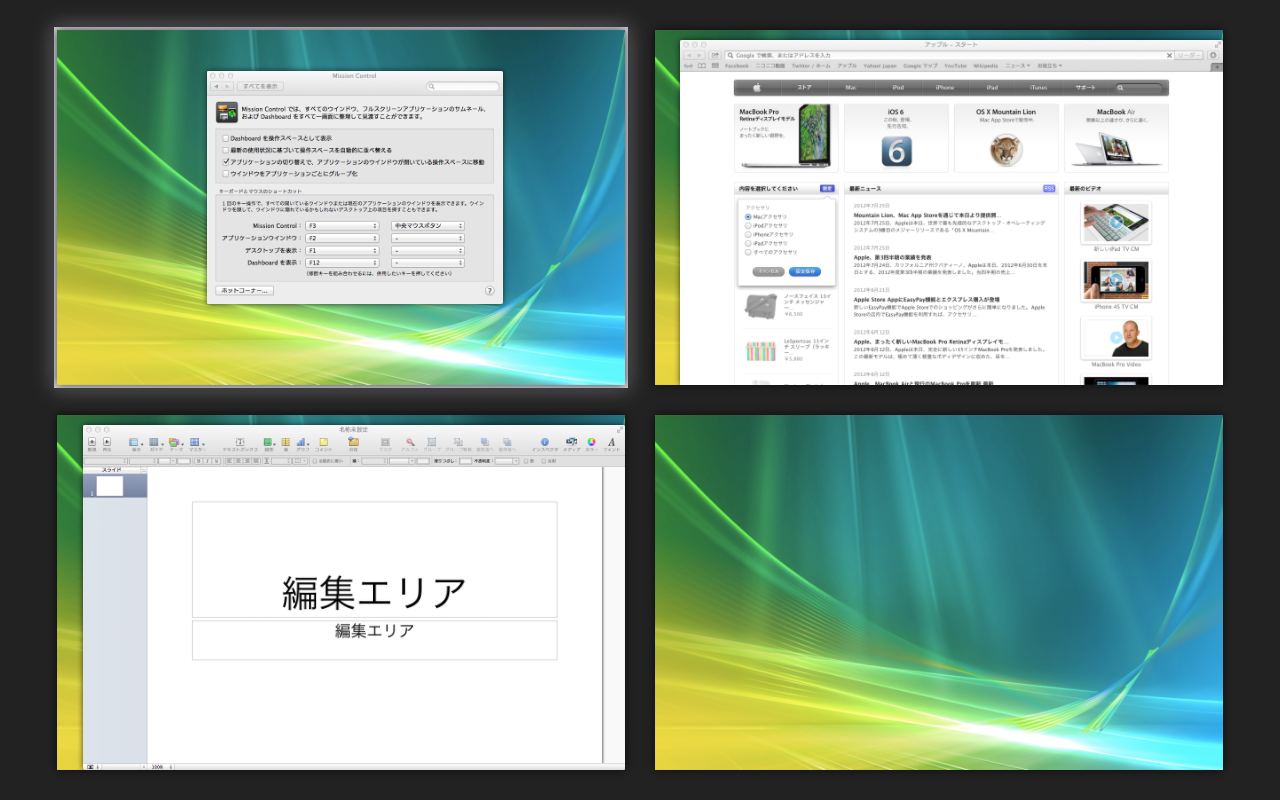
Task: Select slide 1 thumbnail in Keynote navigator
Action: (x=109, y=486)
